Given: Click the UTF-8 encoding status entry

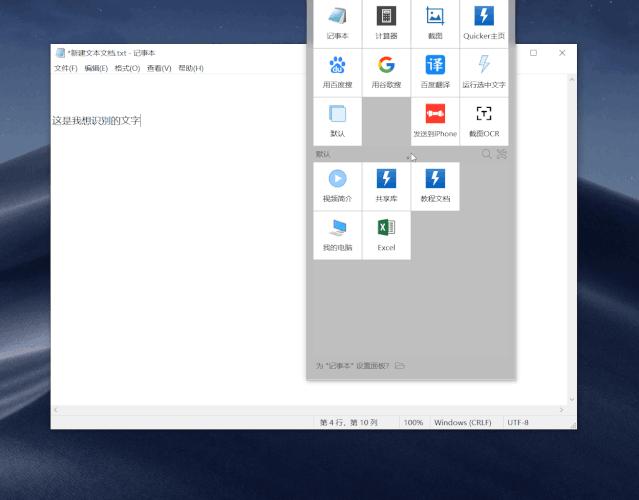Looking at the screenshot, I should coord(518,423).
